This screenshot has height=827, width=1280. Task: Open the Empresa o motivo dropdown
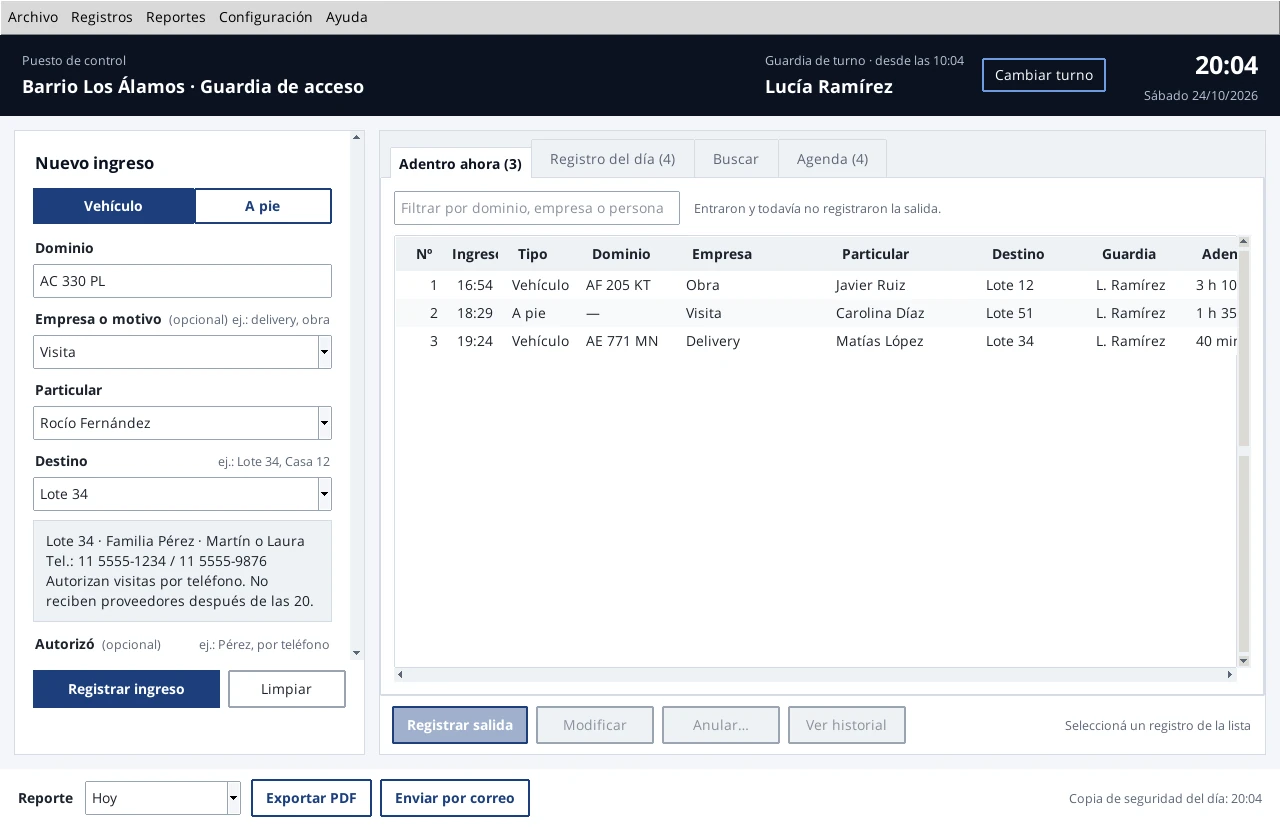point(324,352)
